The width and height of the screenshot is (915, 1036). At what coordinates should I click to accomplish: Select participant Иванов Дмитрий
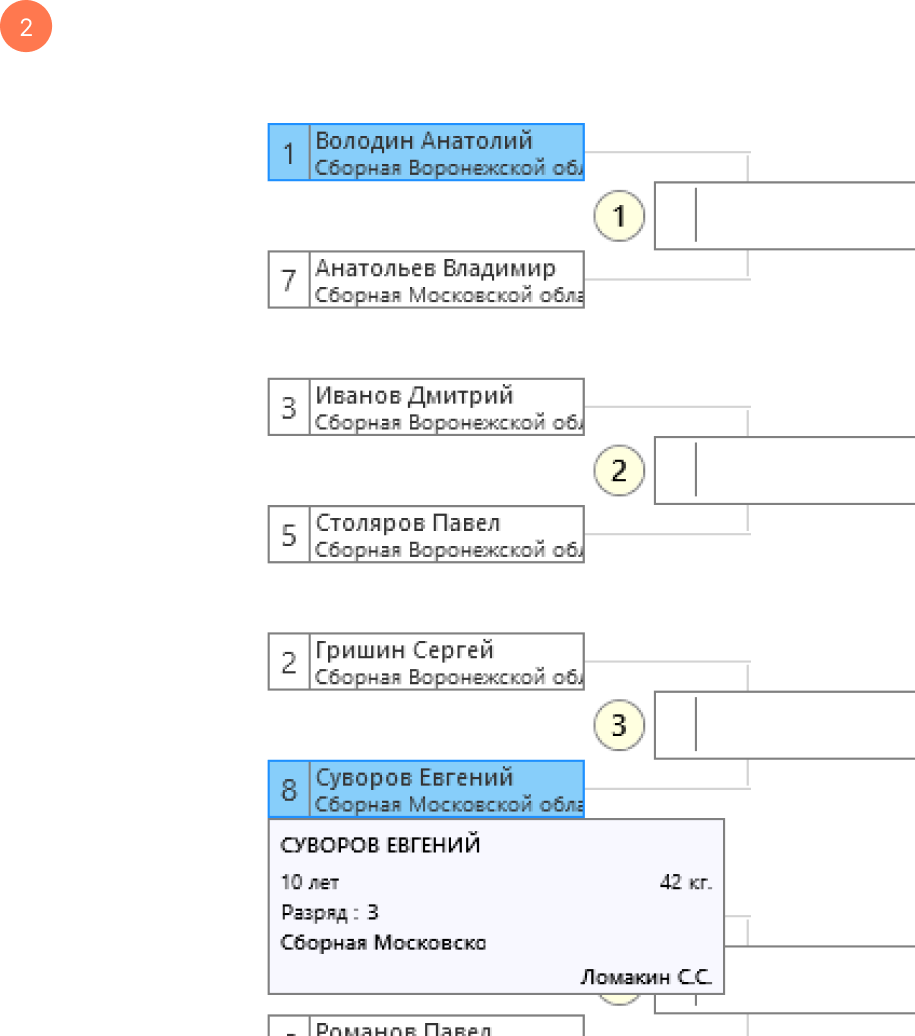[446, 406]
